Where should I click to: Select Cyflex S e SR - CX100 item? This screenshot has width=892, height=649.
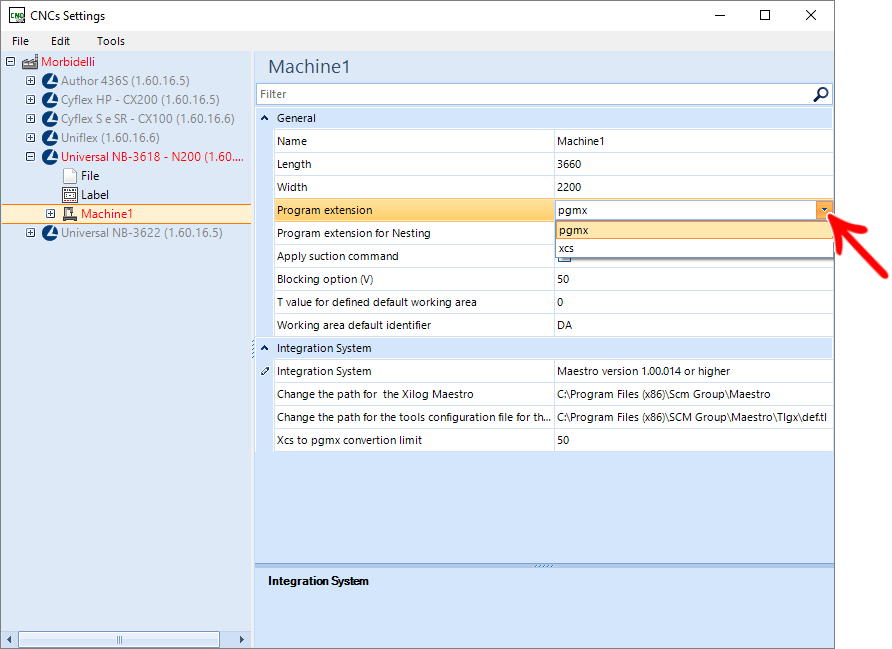click(148, 119)
